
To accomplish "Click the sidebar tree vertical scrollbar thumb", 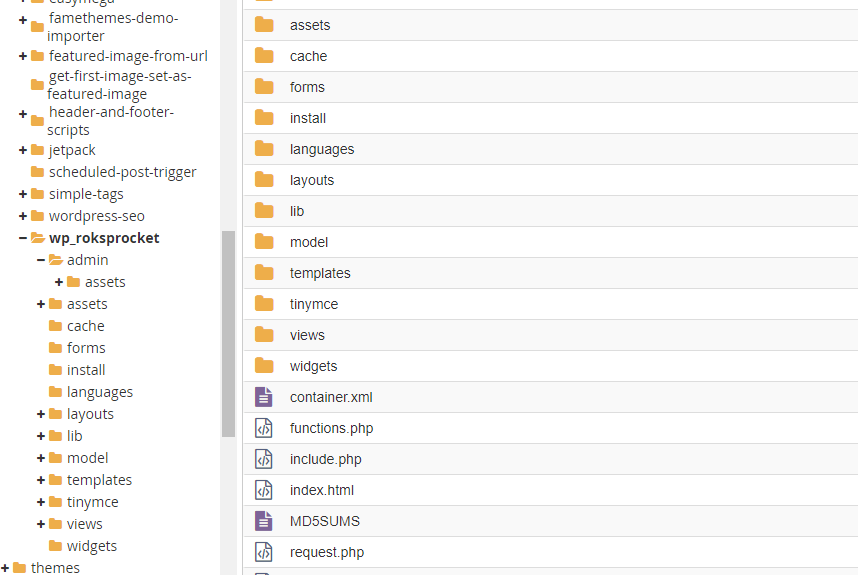I will click(x=228, y=334).
